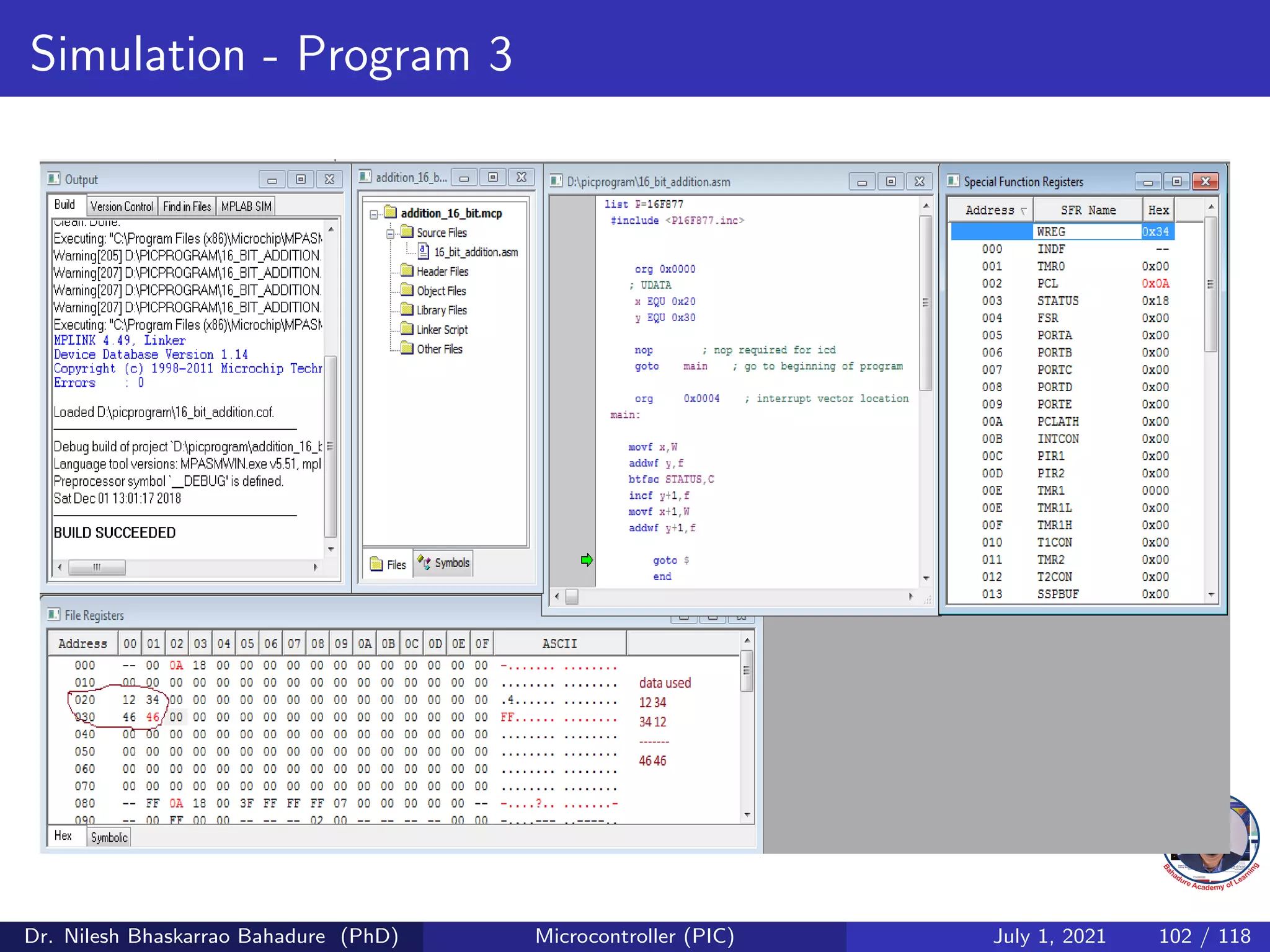The height and width of the screenshot is (952, 1270).
Task: Click the Special Function Registers window title icon
Action: tap(953, 181)
